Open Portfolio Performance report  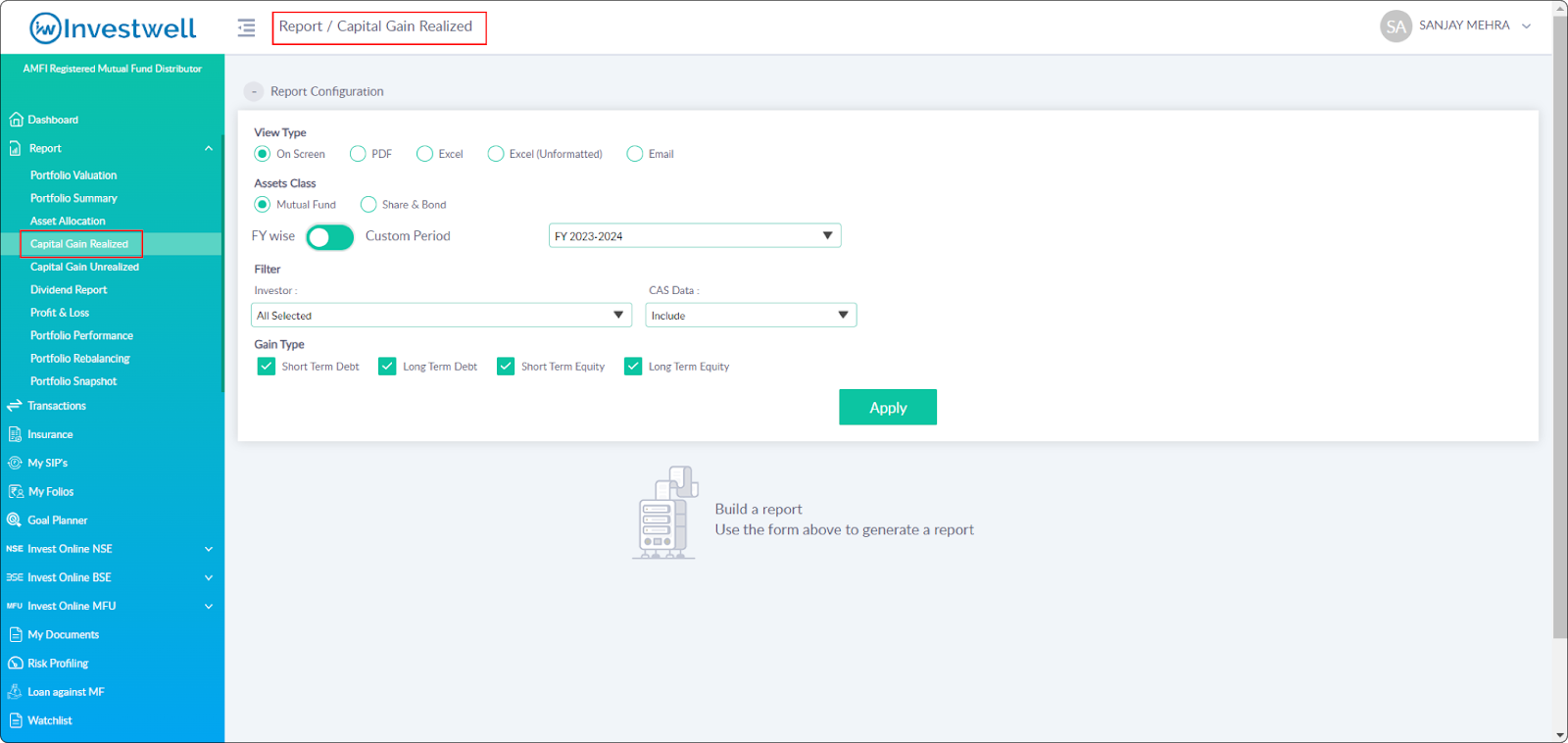coord(81,335)
